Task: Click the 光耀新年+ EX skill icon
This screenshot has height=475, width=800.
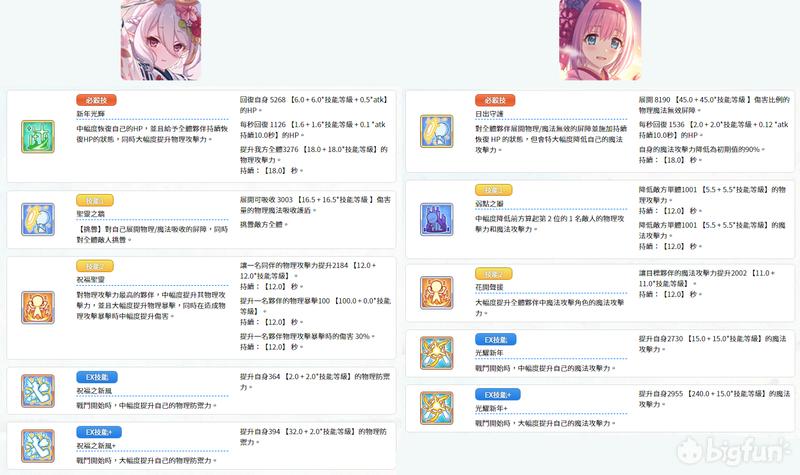Action: tap(436, 408)
